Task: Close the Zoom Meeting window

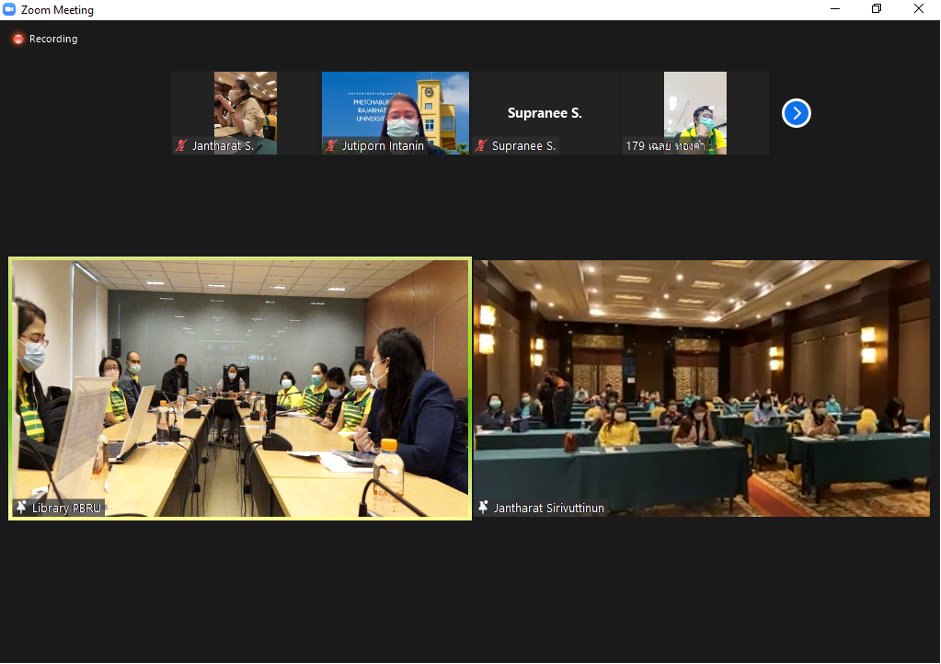Action: [918, 9]
